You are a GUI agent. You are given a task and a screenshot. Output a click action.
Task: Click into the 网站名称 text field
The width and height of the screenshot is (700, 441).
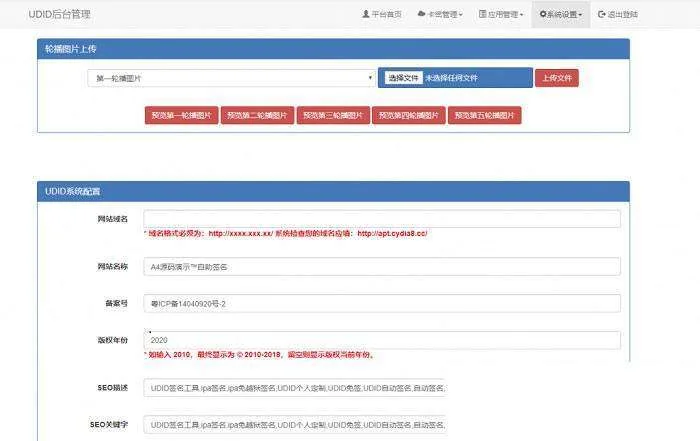click(382, 267)
